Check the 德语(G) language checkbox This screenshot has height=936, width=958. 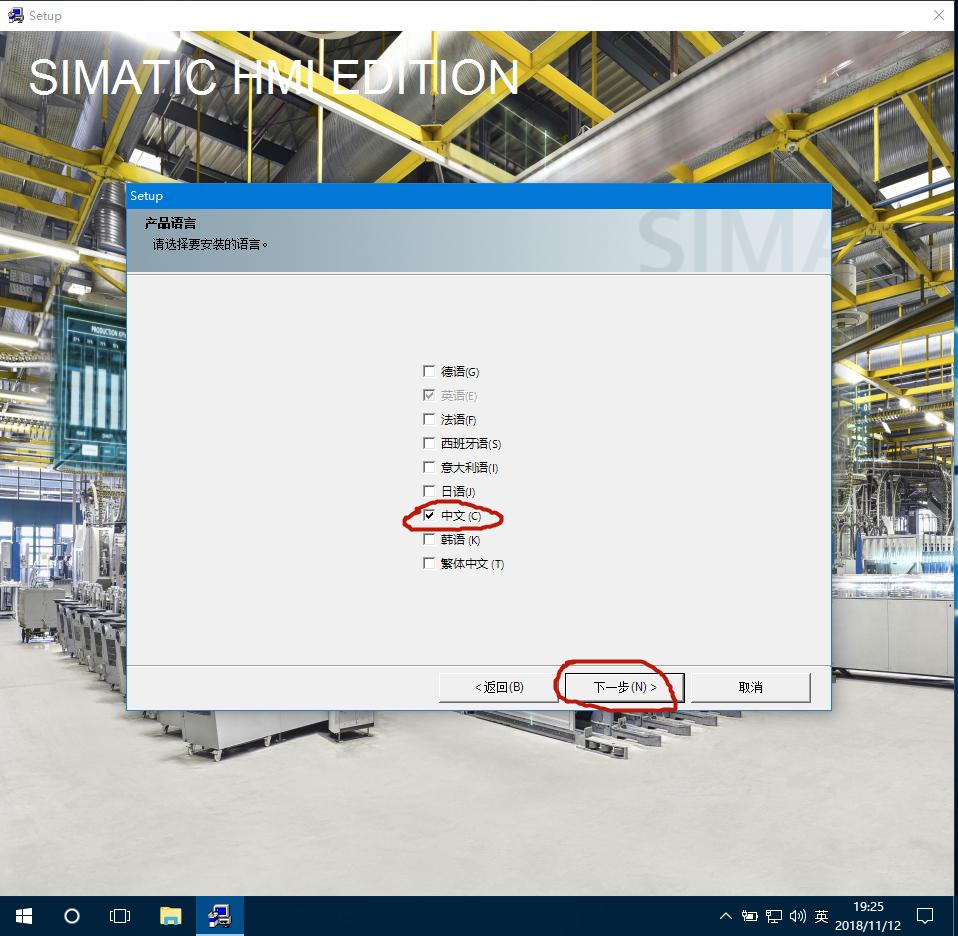click(429, 370)
